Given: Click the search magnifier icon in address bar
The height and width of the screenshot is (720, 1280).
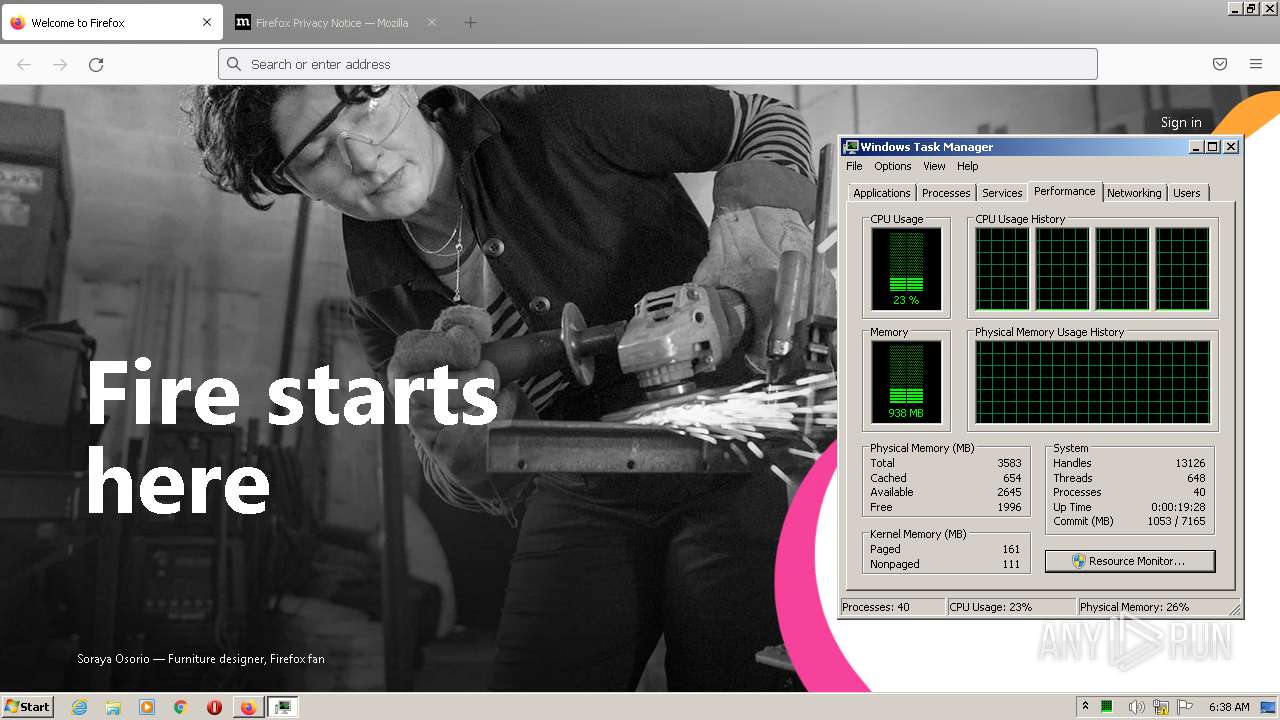Looking at the screenshot, I should click(x=234, y=64).
